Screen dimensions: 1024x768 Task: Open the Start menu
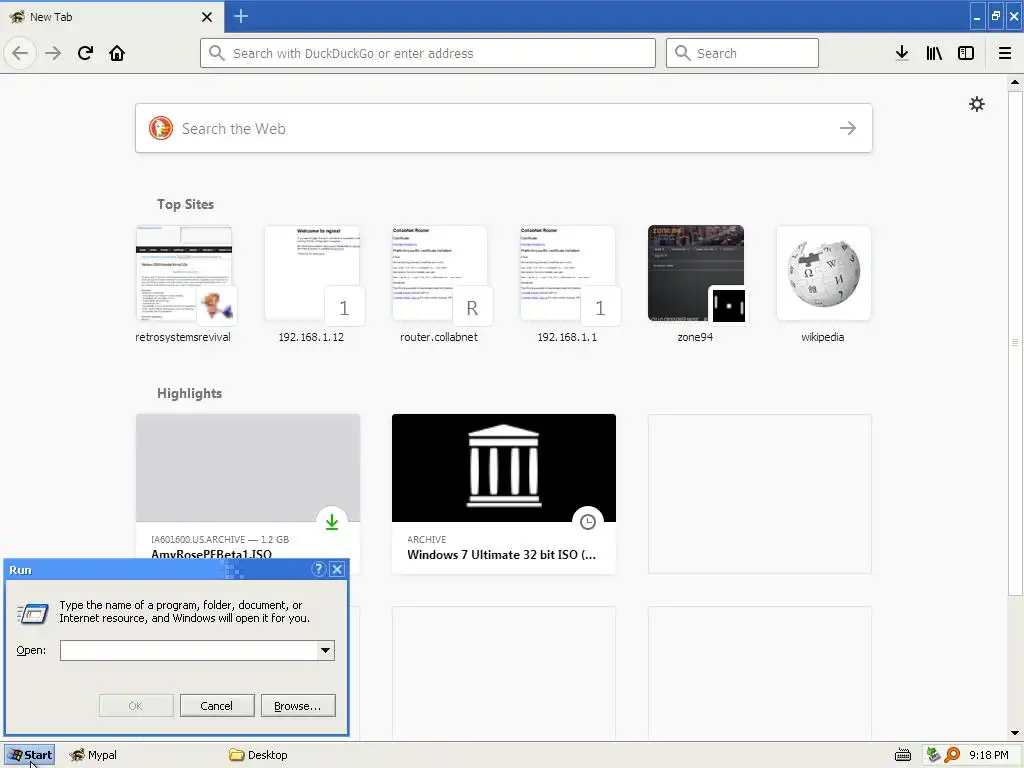(30, 755)
